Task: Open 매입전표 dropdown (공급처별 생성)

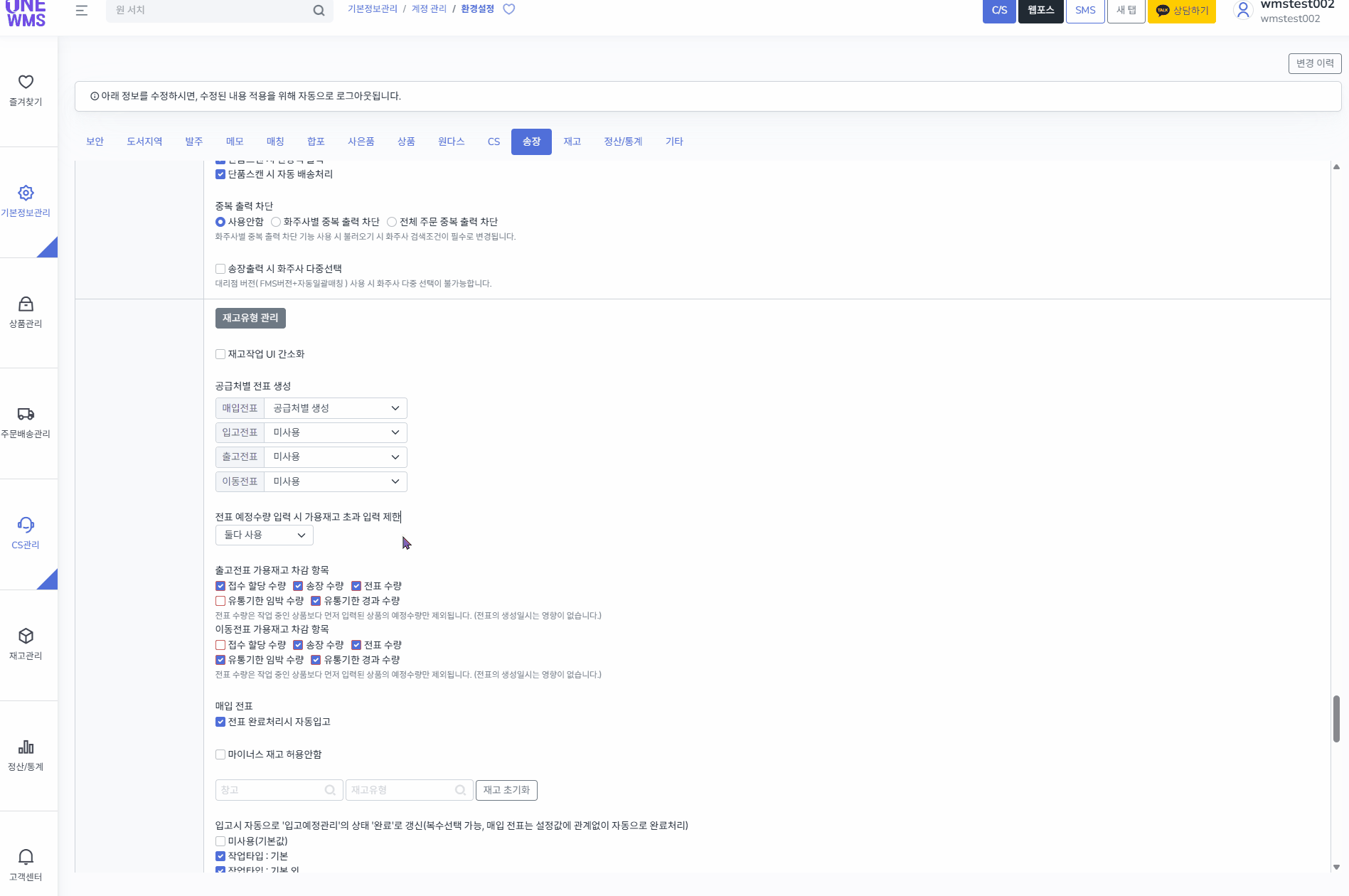Action: point(336,408)
